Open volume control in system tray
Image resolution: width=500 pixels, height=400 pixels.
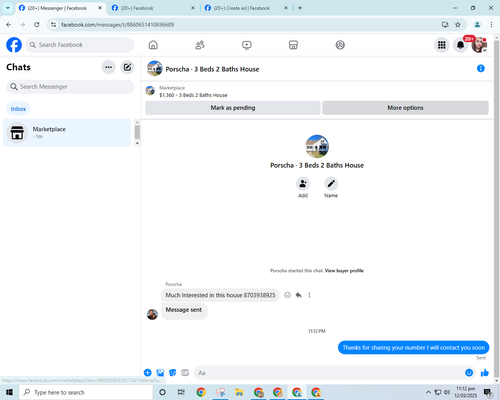click(x=447, y=392)
